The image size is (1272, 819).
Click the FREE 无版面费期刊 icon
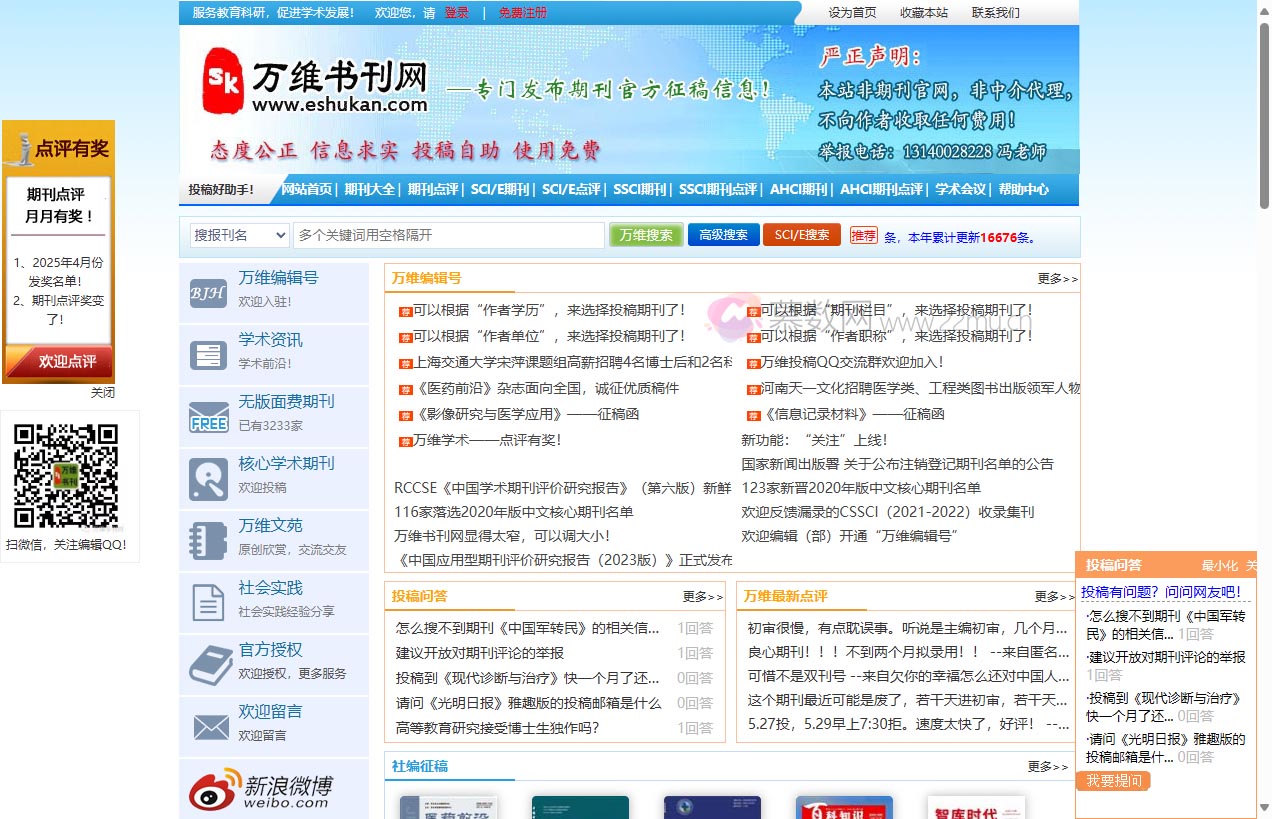(207, 413)
